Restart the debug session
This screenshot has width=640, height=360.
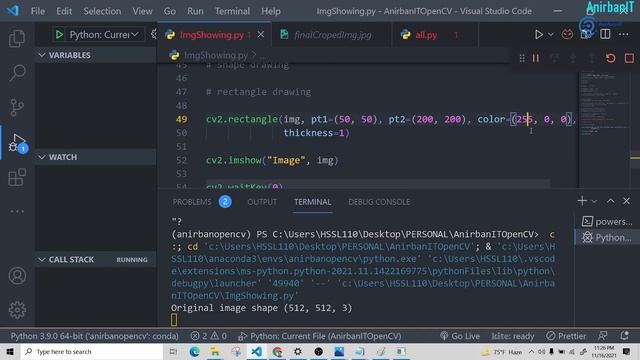tap(611, 58)
